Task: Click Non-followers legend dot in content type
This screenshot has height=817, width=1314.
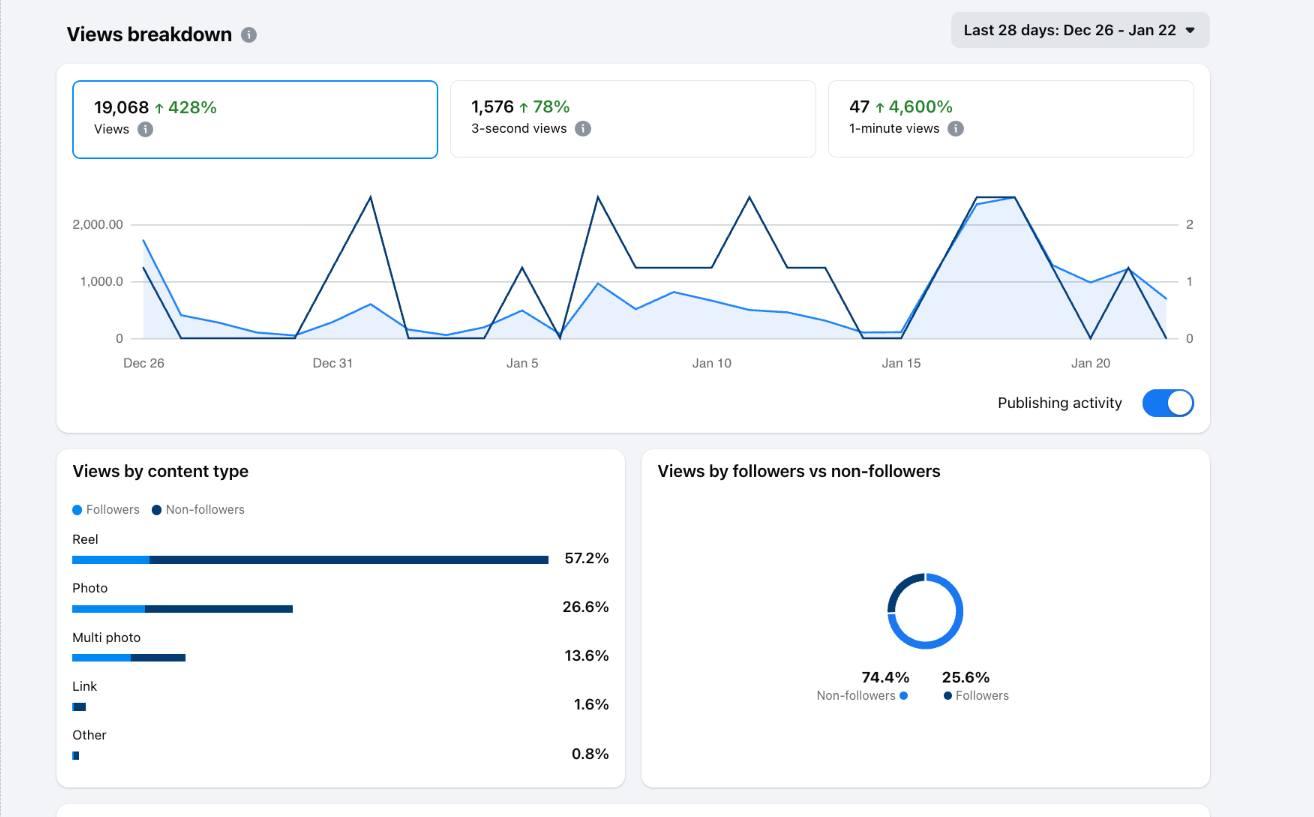Action: coord(157,510)
